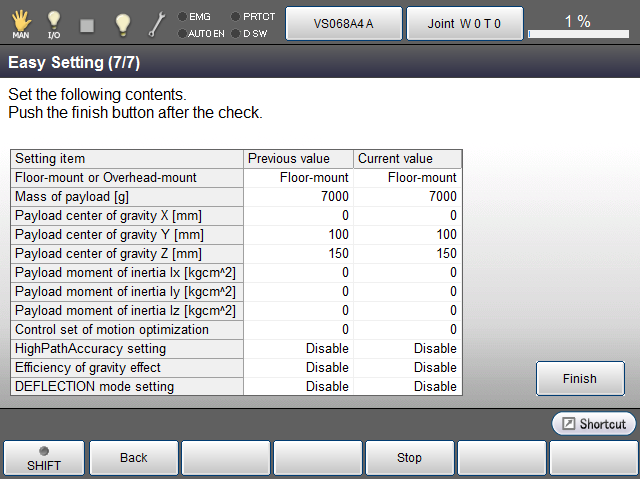
Task: Open the Shortcut button
Action: point(594,424)
